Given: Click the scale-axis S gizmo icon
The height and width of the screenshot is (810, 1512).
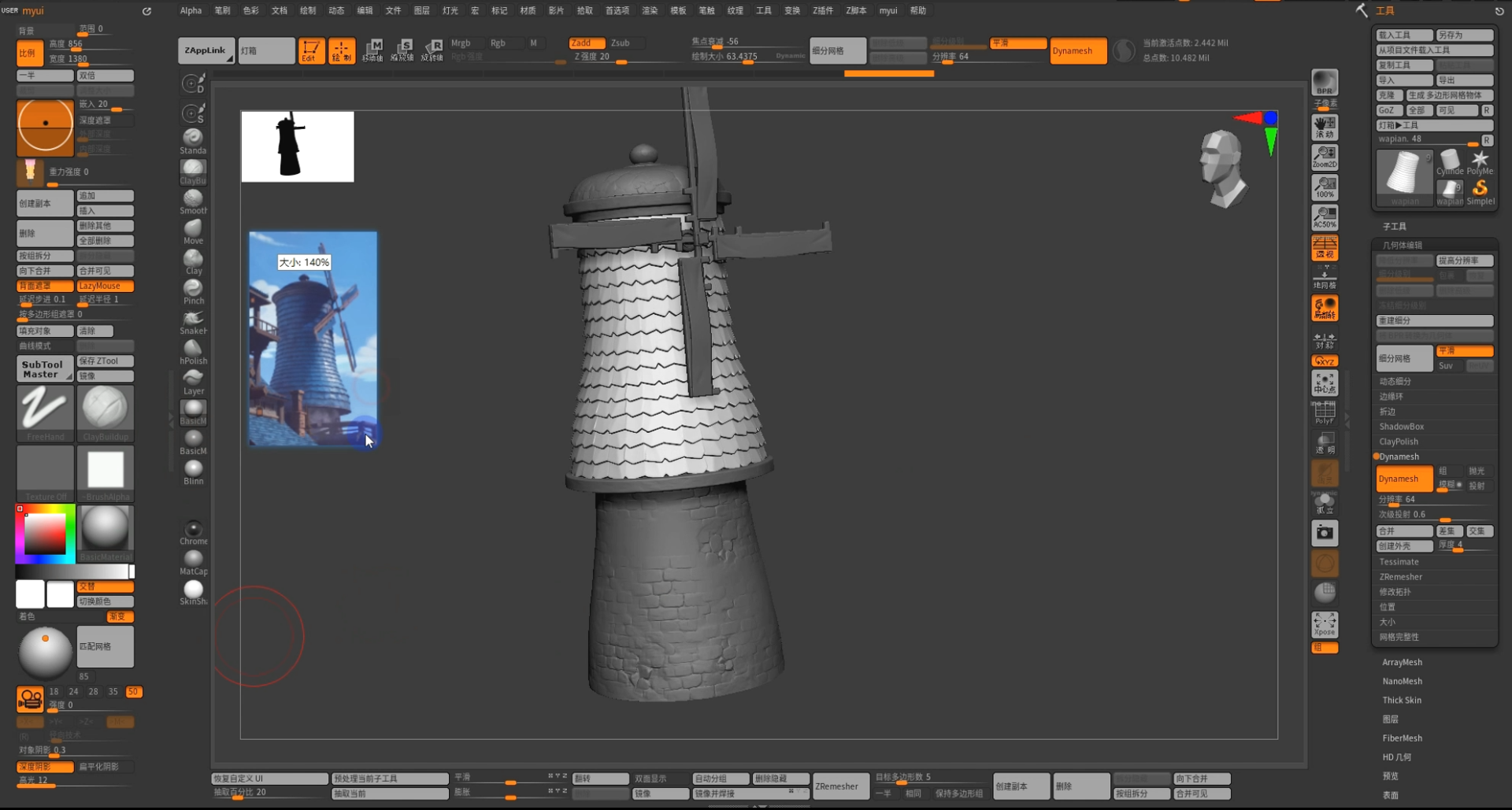Looking at the screenshot, I should [402, 50].
